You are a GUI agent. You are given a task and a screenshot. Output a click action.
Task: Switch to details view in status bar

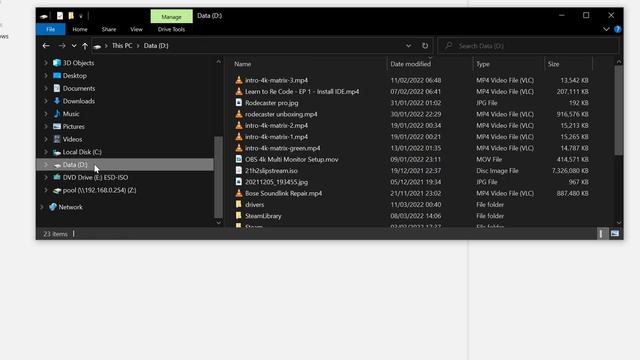(601, 233)
